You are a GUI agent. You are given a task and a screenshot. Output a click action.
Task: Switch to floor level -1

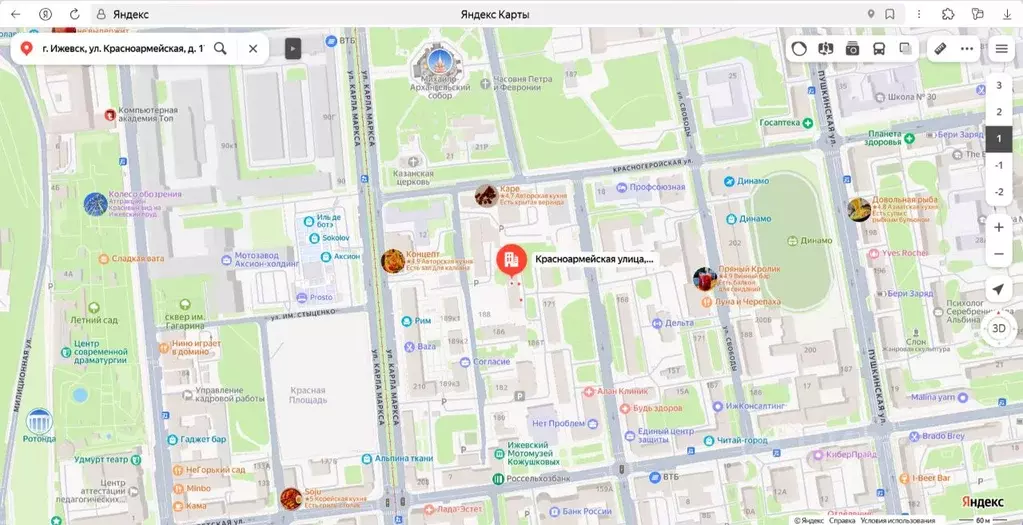999,166
